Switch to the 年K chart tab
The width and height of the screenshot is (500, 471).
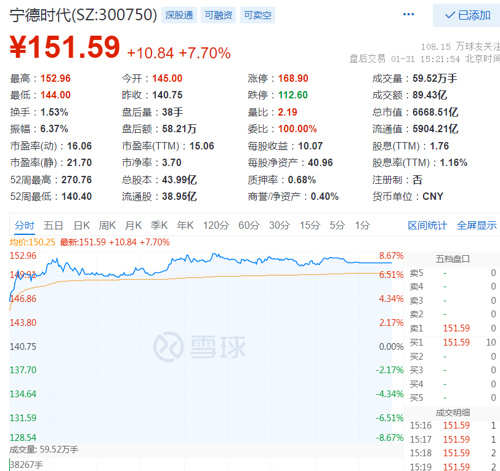[x=185, y=226]
